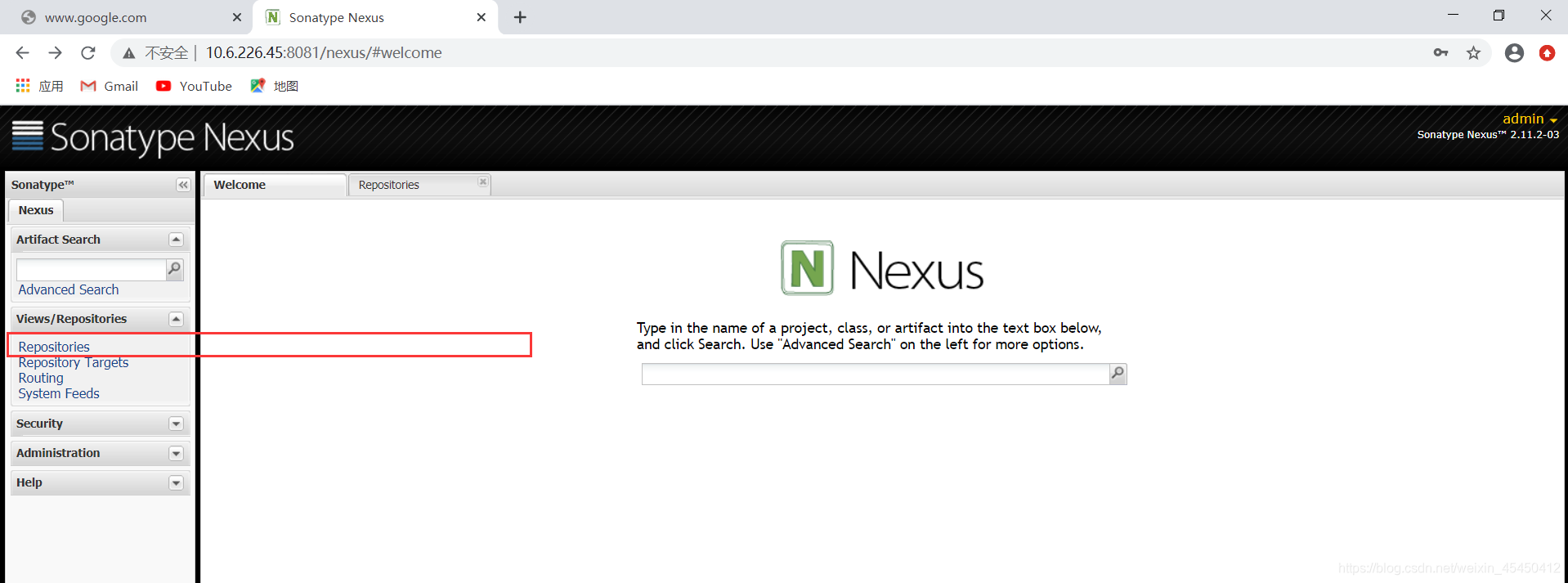Click the main welcome search box

coord(875,374)
